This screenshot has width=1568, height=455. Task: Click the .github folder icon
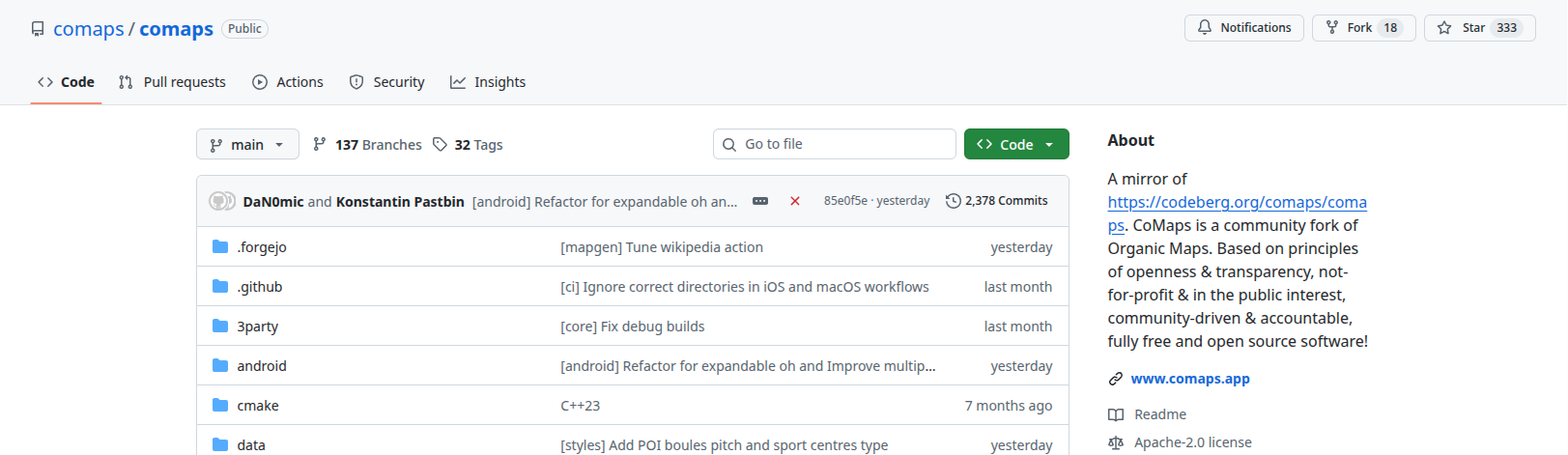(x=220, y=287)
